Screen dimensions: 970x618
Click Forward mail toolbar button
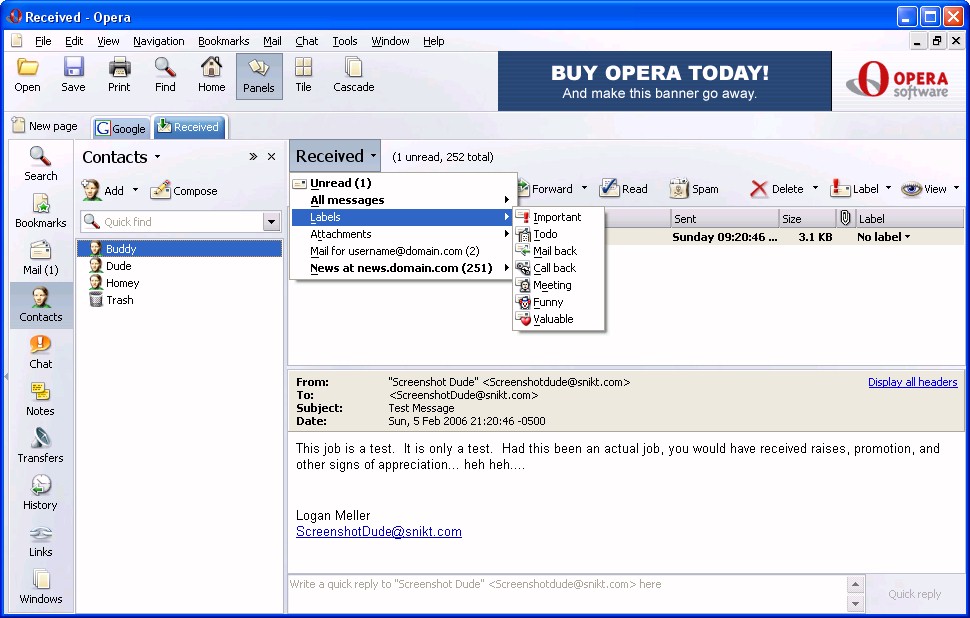[544, 189]
